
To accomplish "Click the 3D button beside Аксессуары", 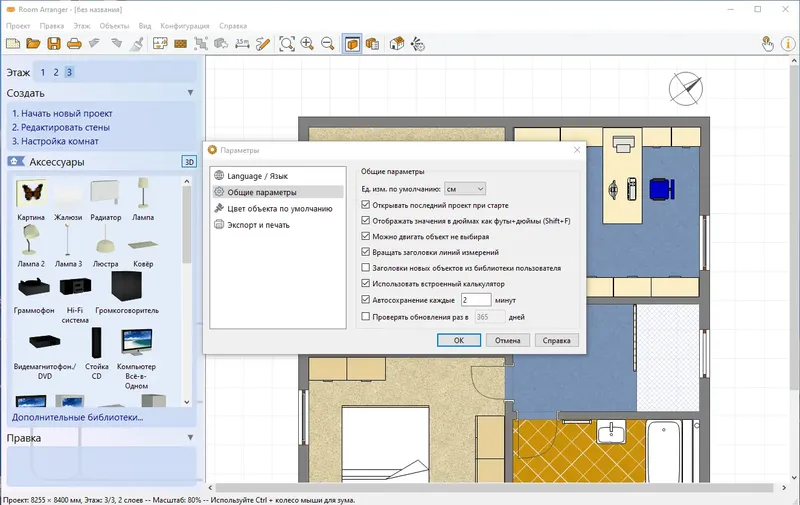I will click(x=188, y=162).
